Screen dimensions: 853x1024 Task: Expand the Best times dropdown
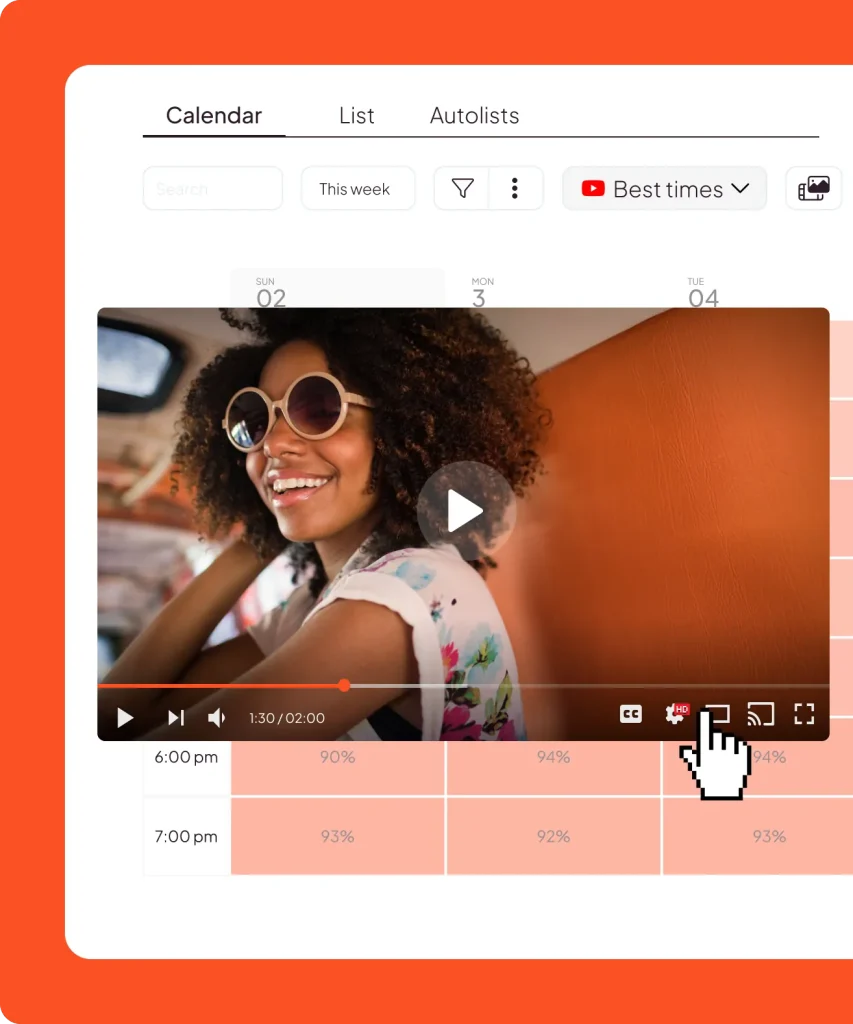click(664, 188)
